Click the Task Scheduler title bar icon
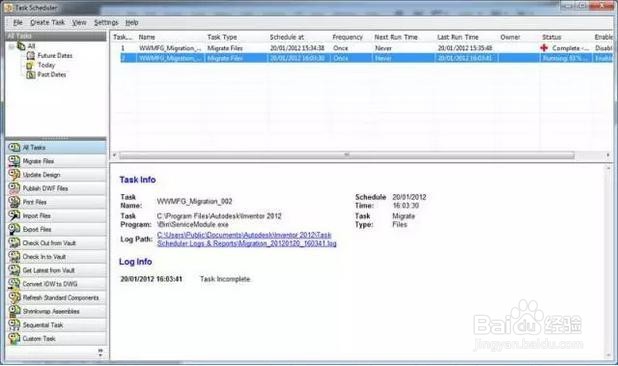Image resolution: width=618 pixels, height=366 pixels. [9, 7]
